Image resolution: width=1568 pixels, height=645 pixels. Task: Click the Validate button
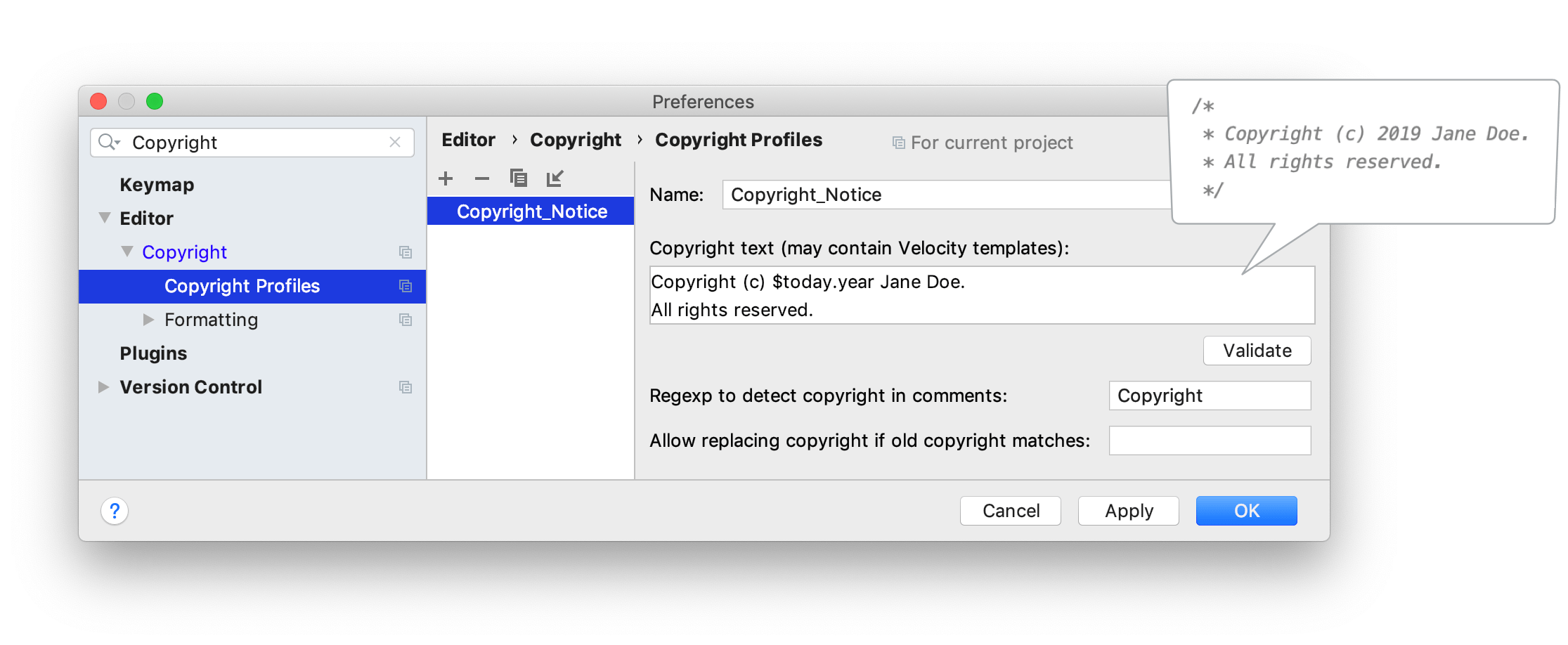pos(1257,351)
